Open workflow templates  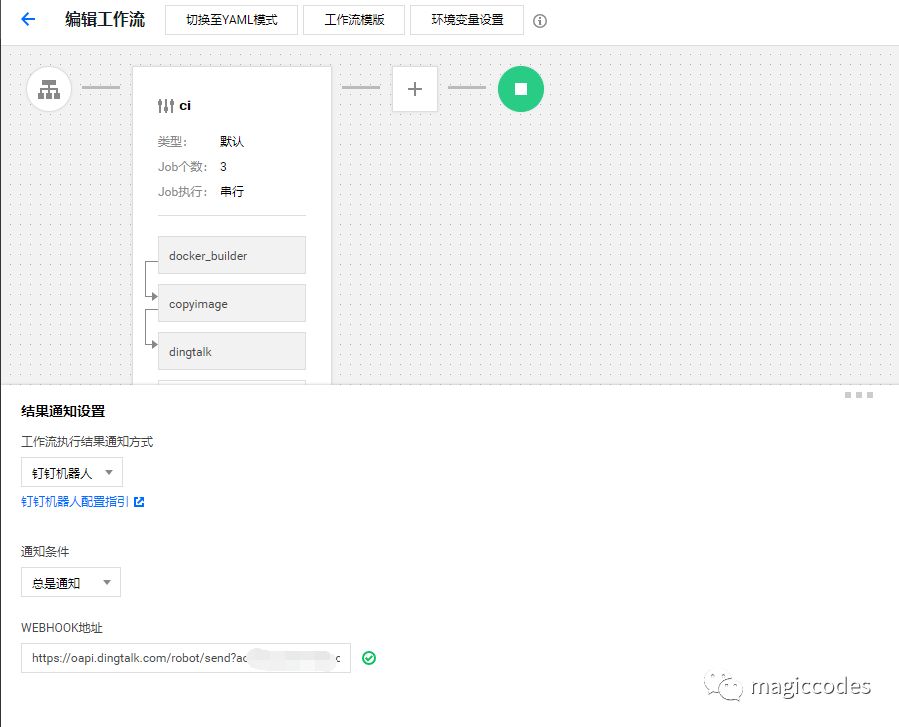[354, 20]
